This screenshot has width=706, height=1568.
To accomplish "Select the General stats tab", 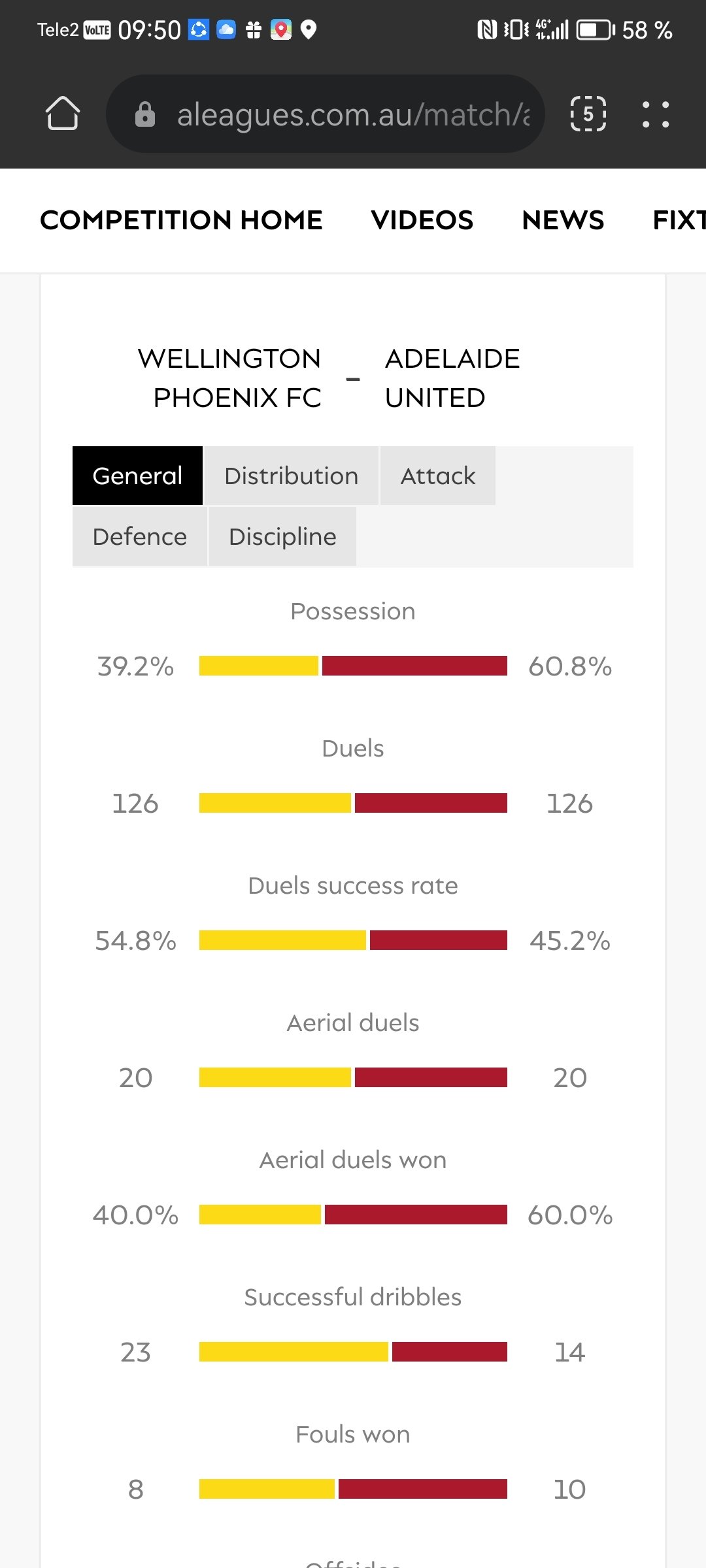I will pyautogui.click(x=137, y=476).
